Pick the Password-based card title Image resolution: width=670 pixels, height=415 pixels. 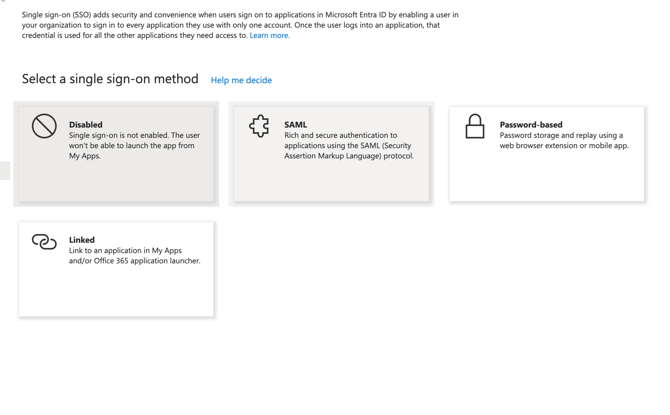(x=531, y=125)
